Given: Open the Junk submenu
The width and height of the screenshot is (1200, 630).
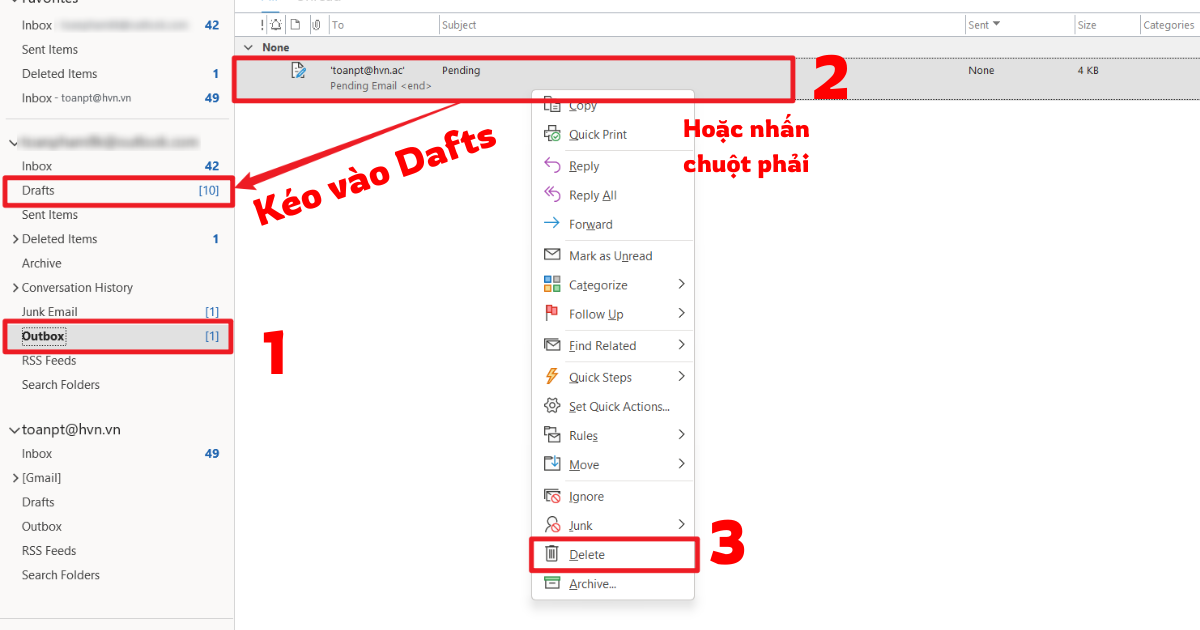Looking at the screenshot, I should click(x=611, y=525).
